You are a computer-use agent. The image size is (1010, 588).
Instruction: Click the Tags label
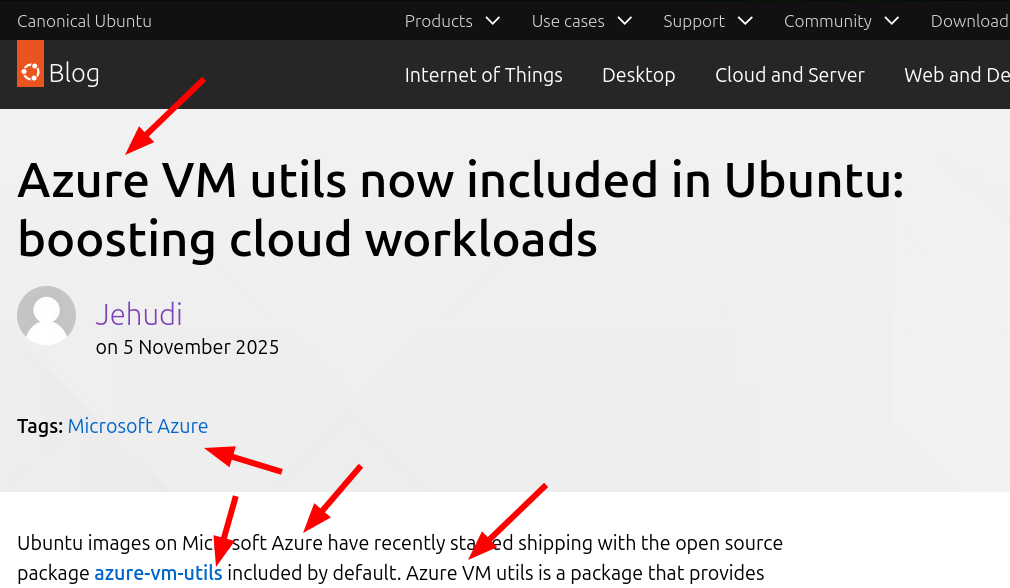[x=40, y=426]
